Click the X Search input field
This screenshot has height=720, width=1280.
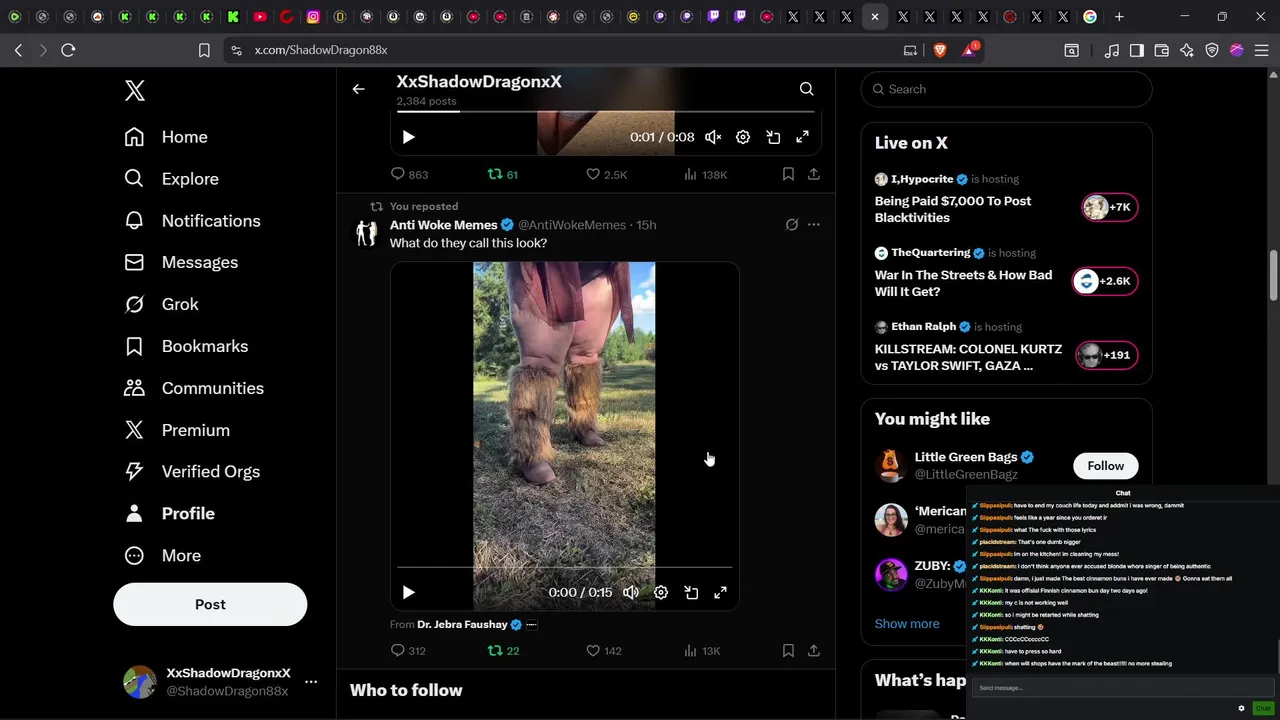(1006, 89)
